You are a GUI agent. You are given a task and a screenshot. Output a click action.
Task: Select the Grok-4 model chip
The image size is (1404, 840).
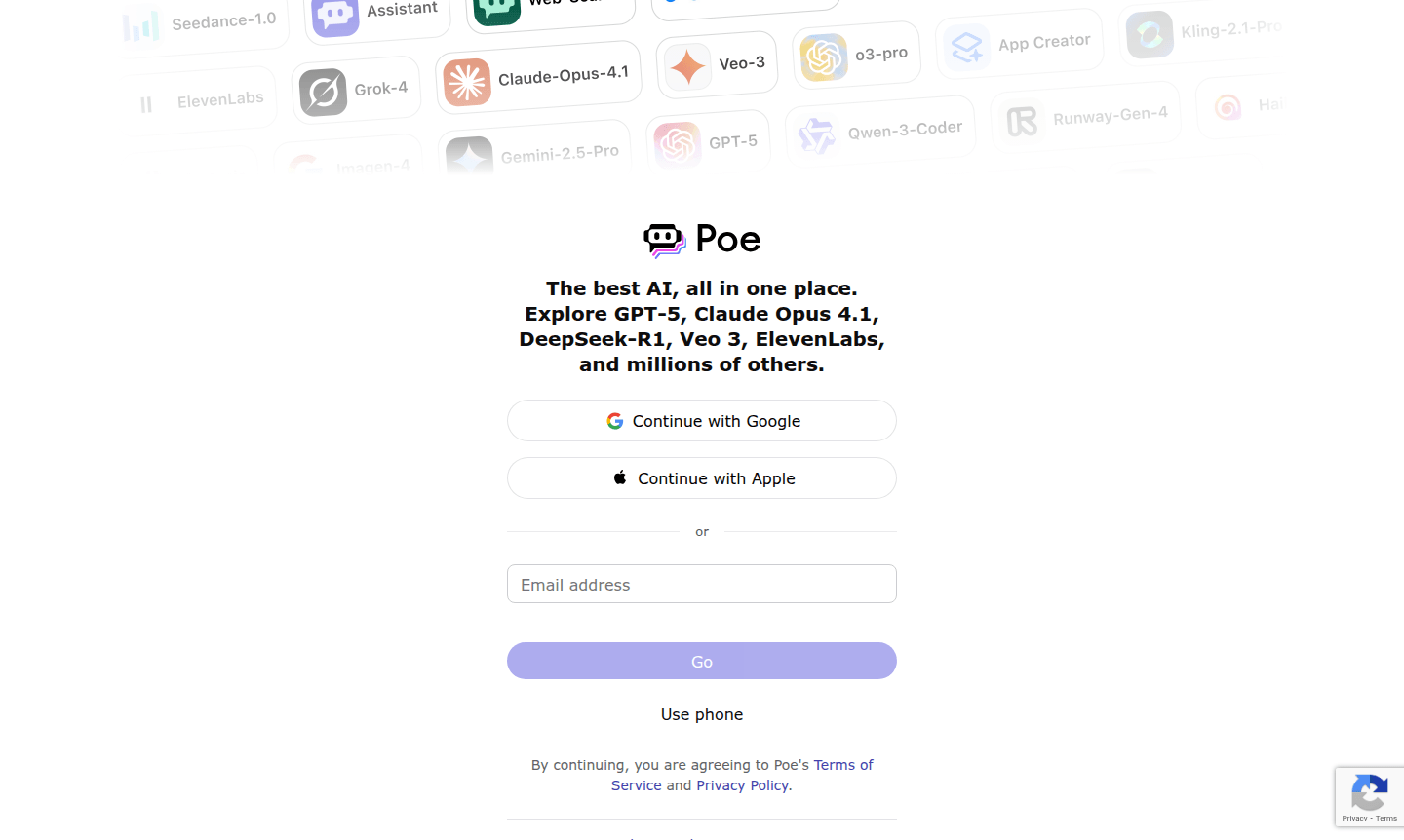(356, 87)
